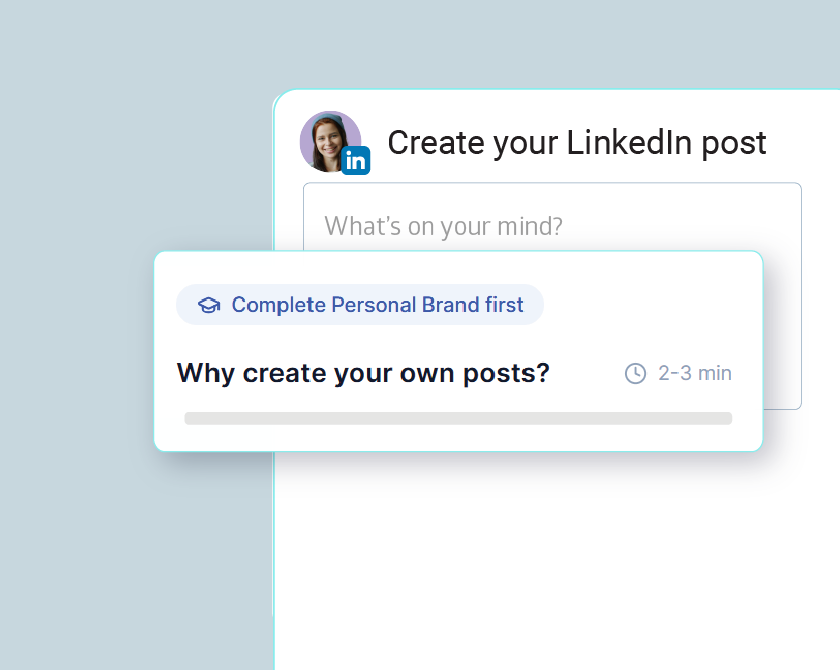Click the right end of the progress bar
Screen dimensions: 840x670
pos(727,418)
